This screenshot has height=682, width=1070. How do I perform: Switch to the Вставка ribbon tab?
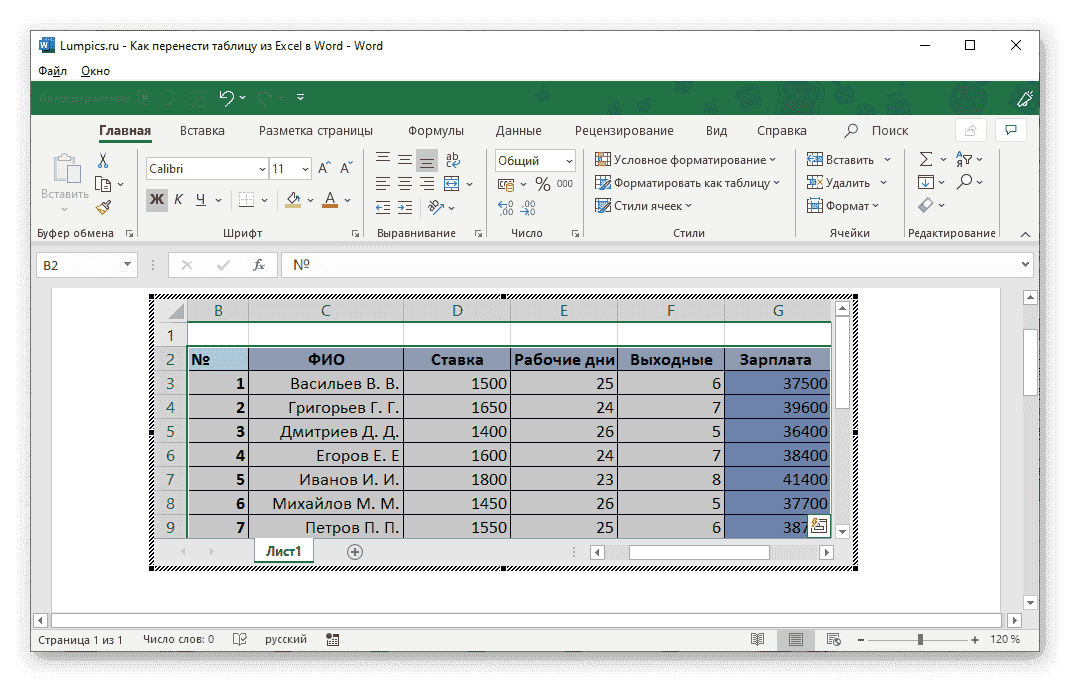point(202,130)
